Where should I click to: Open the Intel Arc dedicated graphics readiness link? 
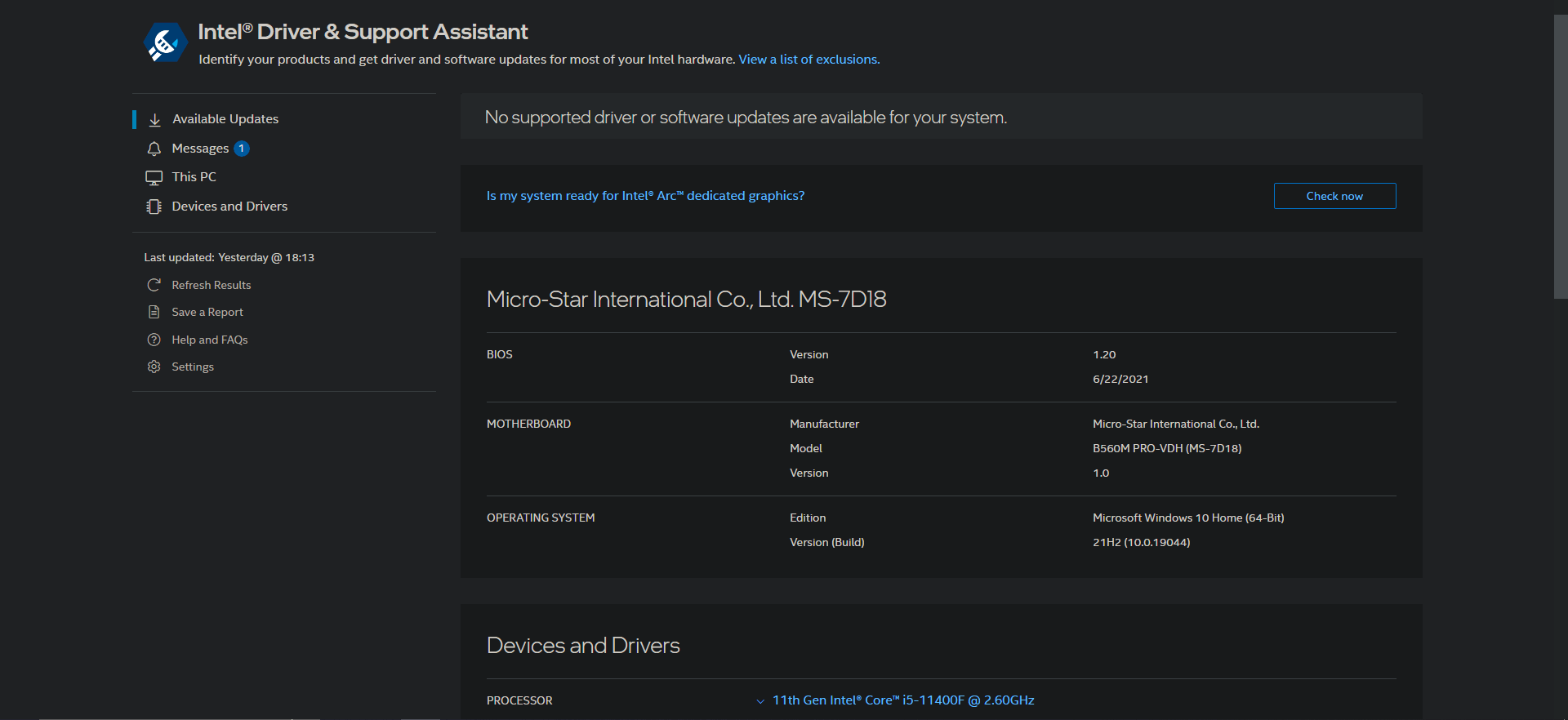click(645, 196)
